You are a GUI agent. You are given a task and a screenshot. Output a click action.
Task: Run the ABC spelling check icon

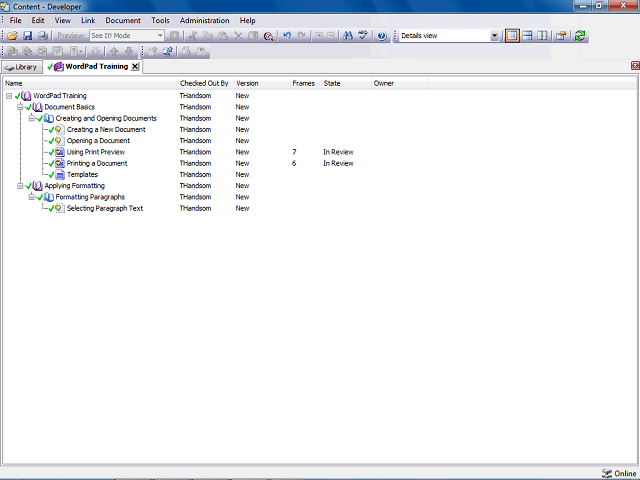pyautogui.click(x=363, y=36)
